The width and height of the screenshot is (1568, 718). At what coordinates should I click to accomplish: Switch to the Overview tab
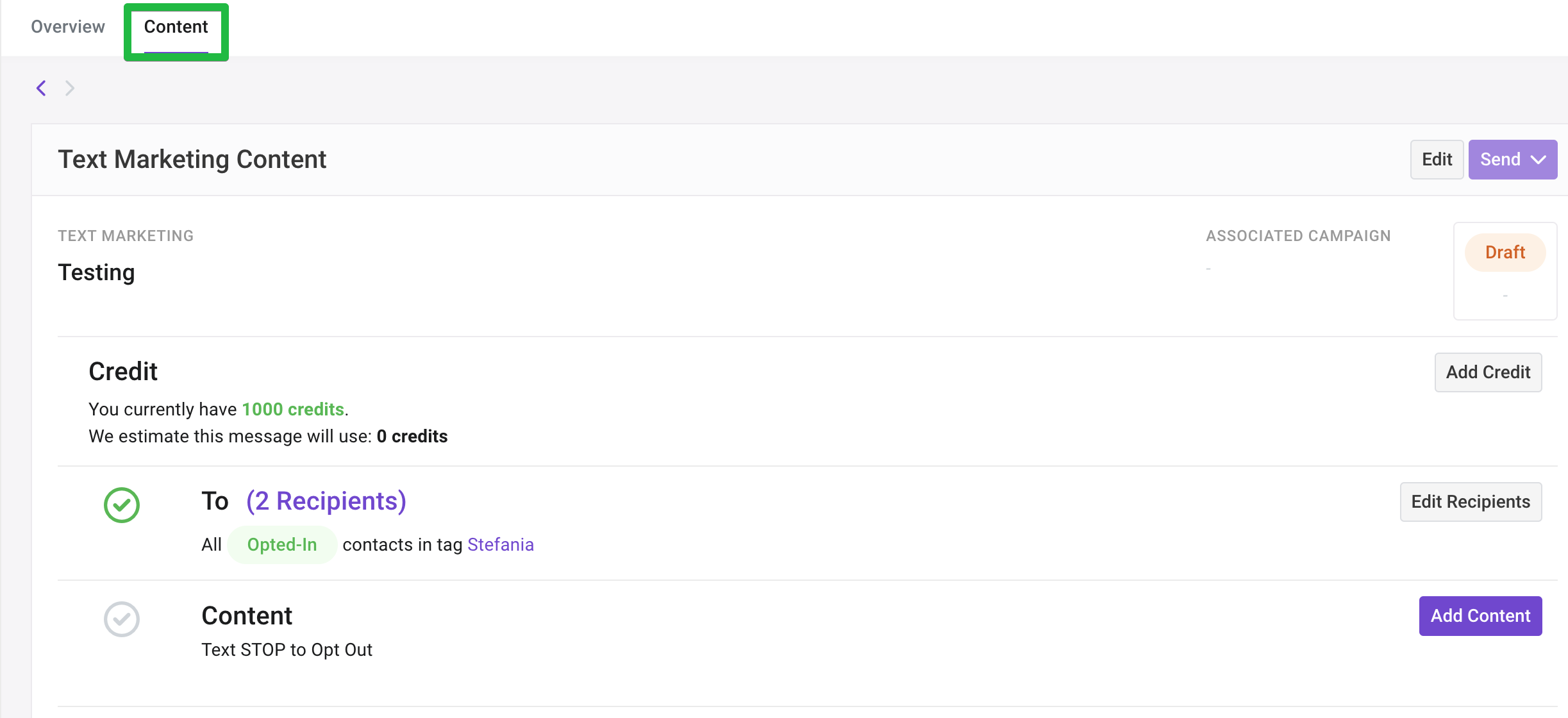point(68,27)
